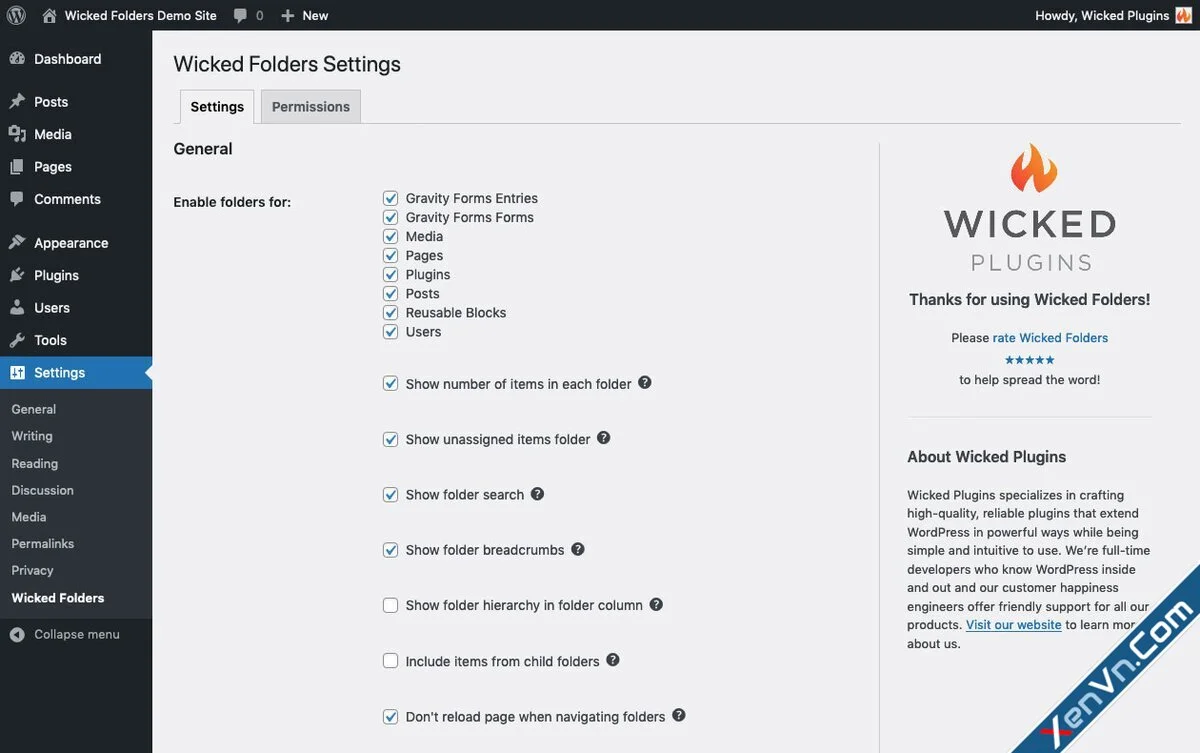The height and width of the screenshot is (753, 1200).
Task: Open the comments bubble icon in admin bar
Action: pyautogui.click(x=240, y=16)
